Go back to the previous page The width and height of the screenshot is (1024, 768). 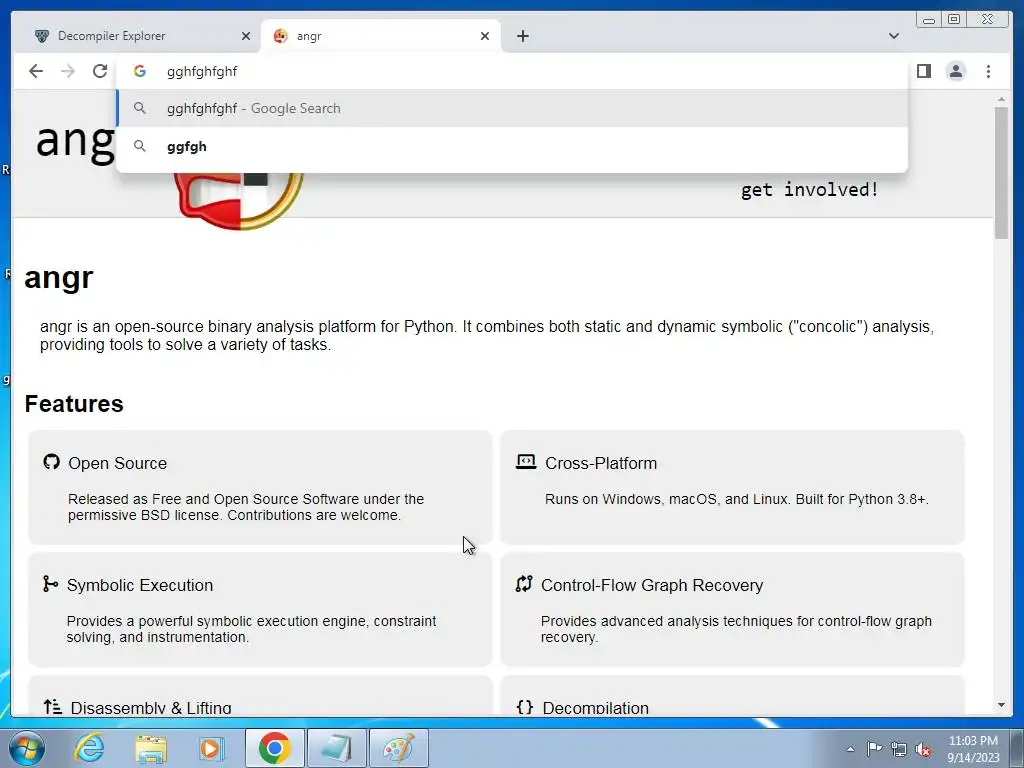coord(36,71)
